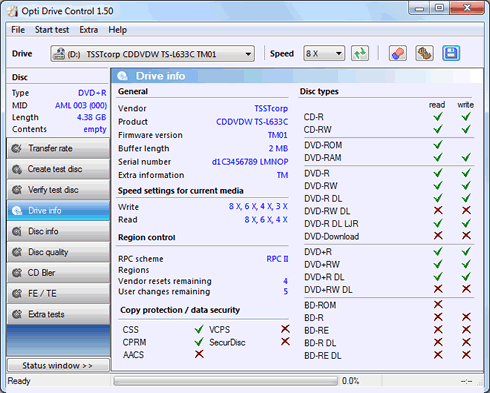Viewport: 490px width, 393px height.
Task: Click the TSSTcorp vendor value
Action: click(x=271, y=109)
